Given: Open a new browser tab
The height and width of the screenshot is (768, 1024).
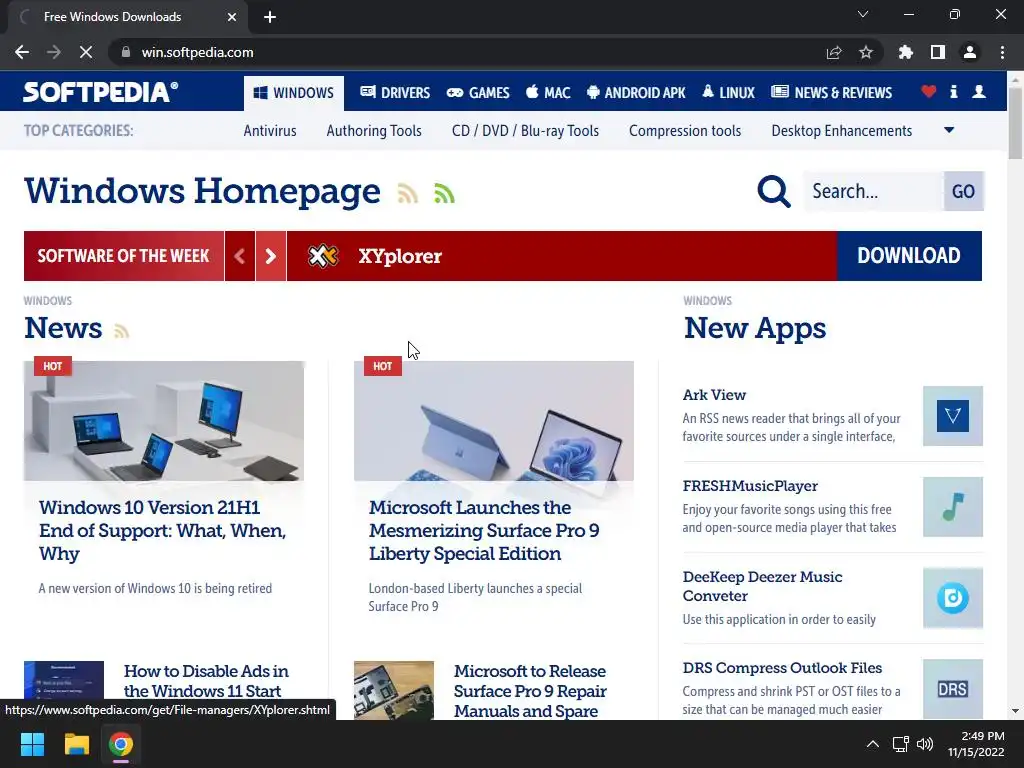Looking at the screenshot, I should (270, 17).
